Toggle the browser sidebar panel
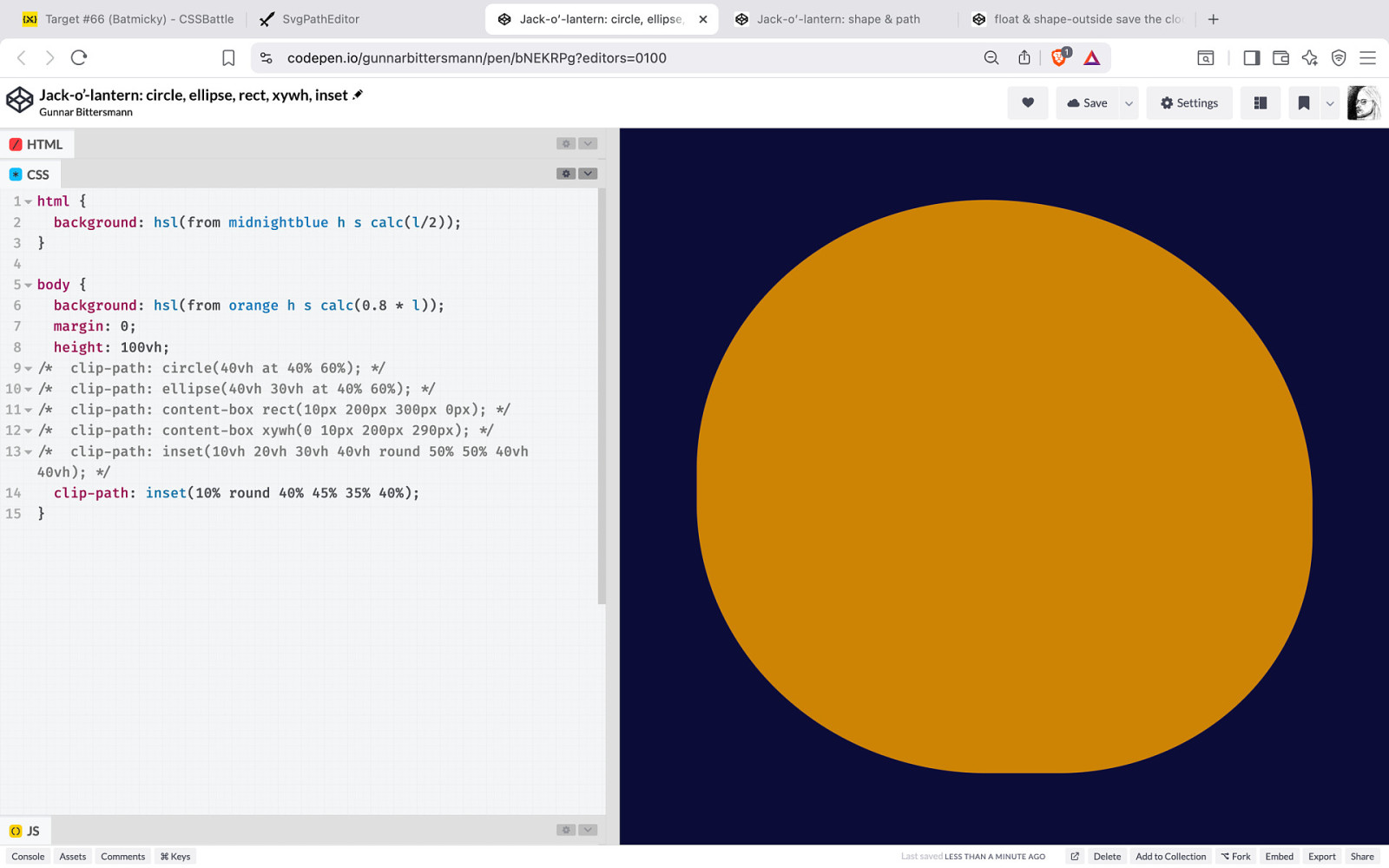 (x=1251, y=57)
